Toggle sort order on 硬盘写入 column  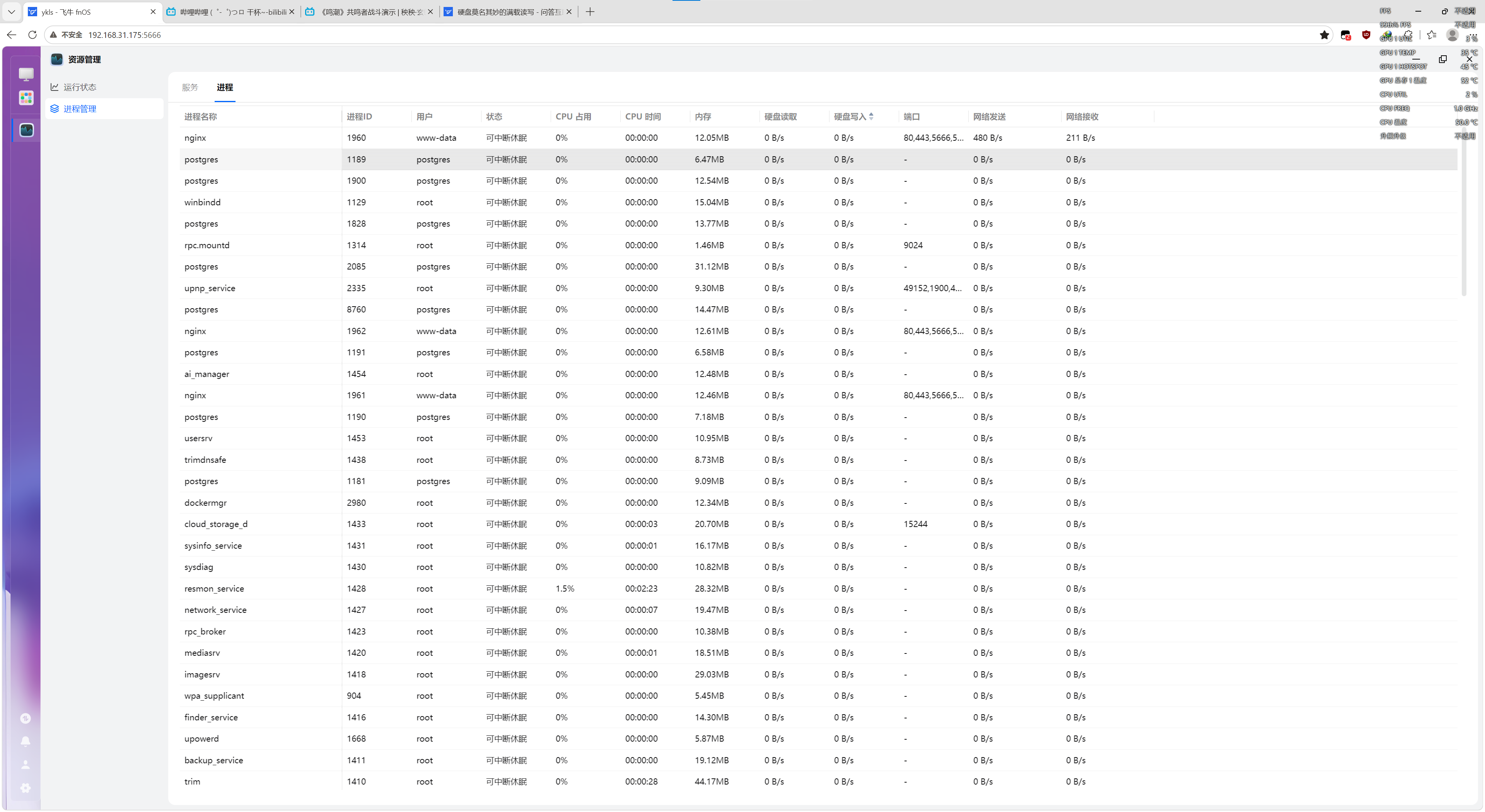(854, 116)
